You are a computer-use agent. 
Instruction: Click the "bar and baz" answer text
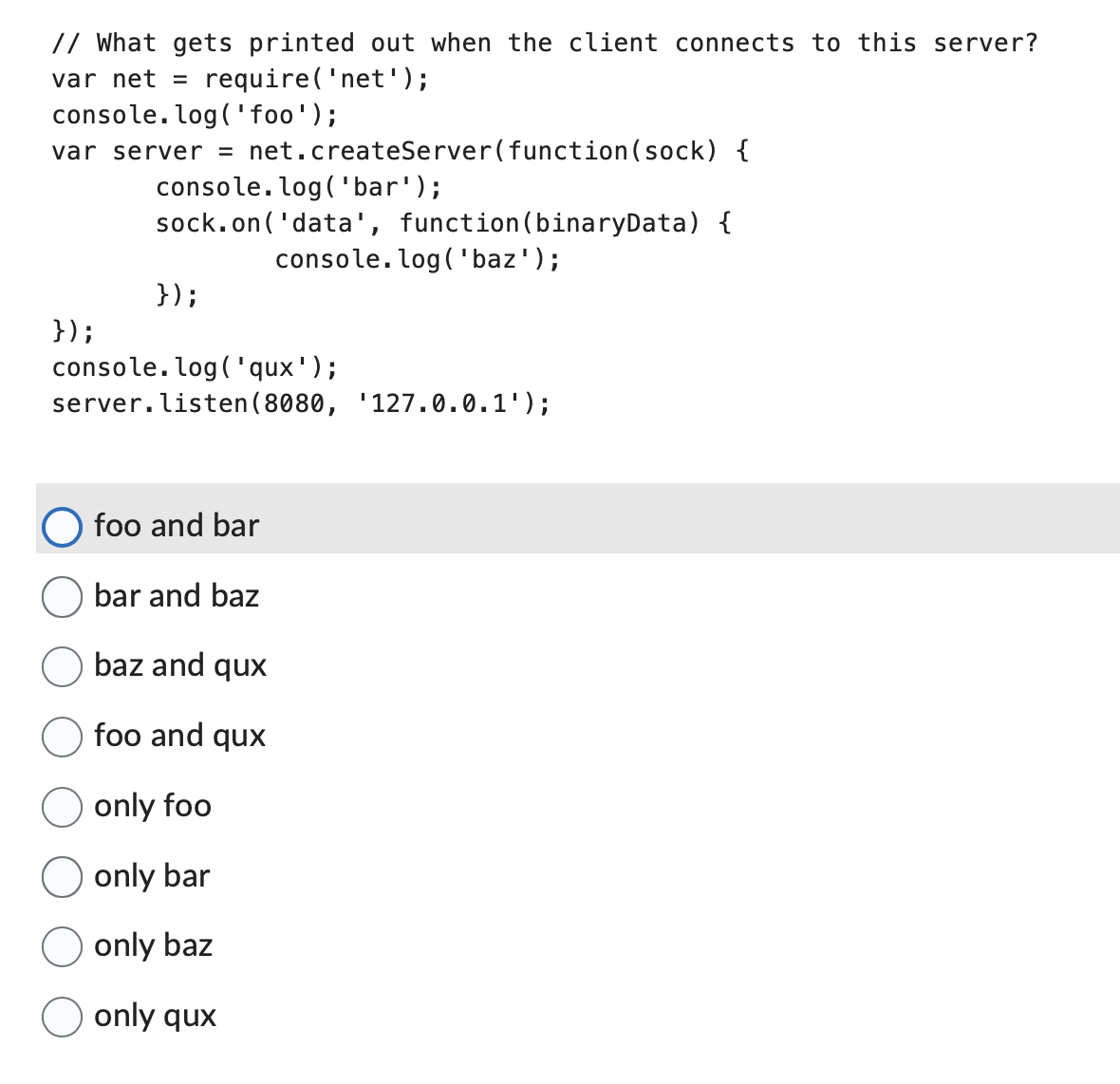(x=177, y=596)
